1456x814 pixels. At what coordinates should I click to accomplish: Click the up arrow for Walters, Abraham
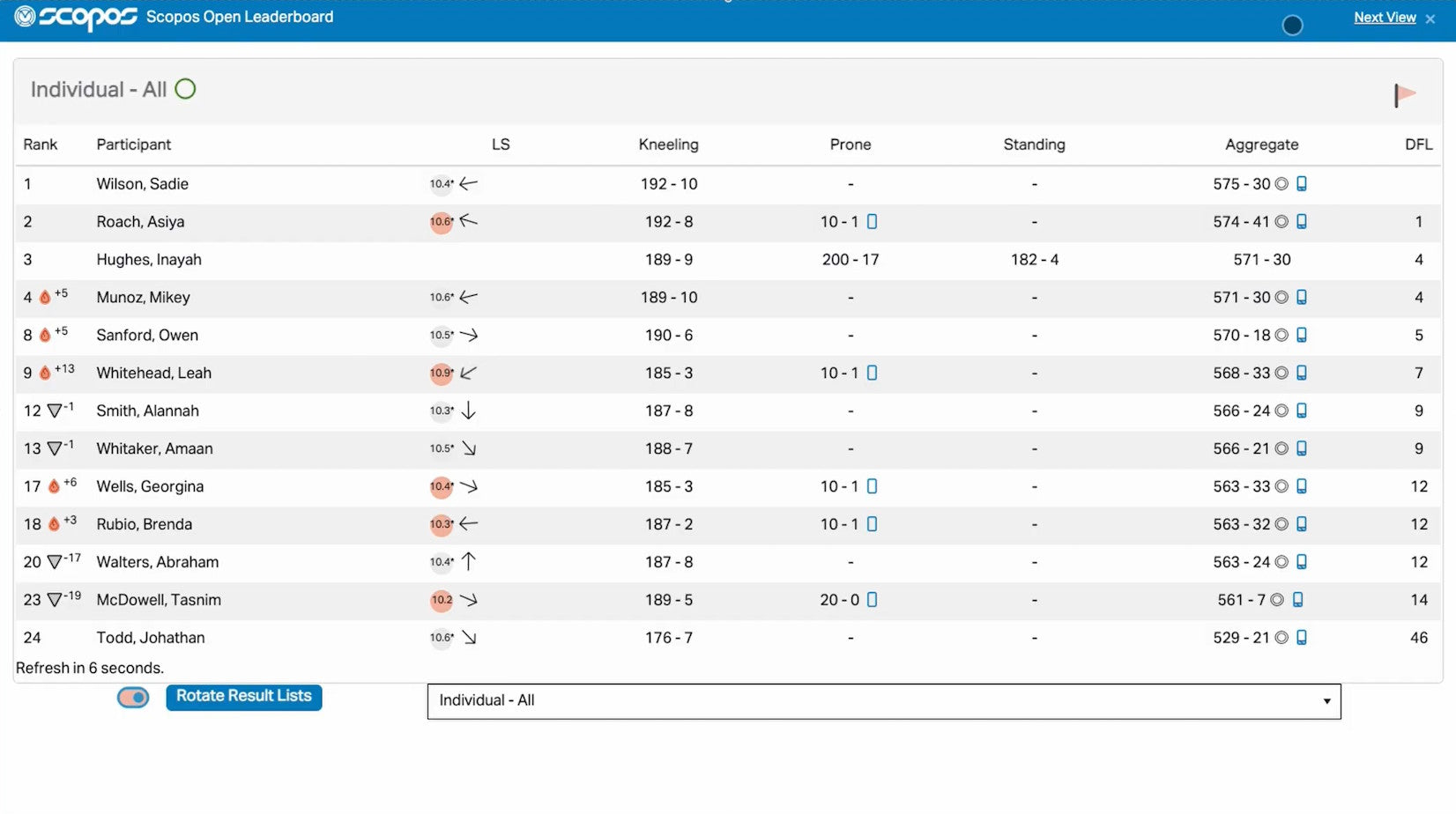469,561
